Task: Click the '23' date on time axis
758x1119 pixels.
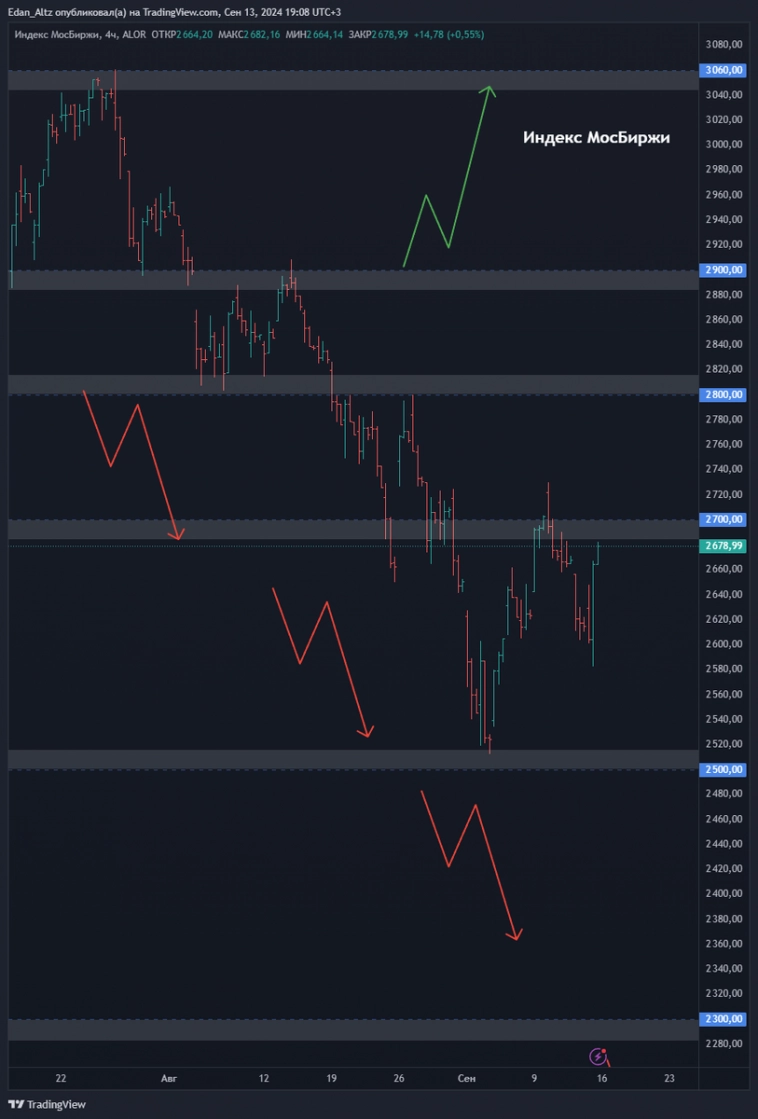Action: click(669, 1078)
